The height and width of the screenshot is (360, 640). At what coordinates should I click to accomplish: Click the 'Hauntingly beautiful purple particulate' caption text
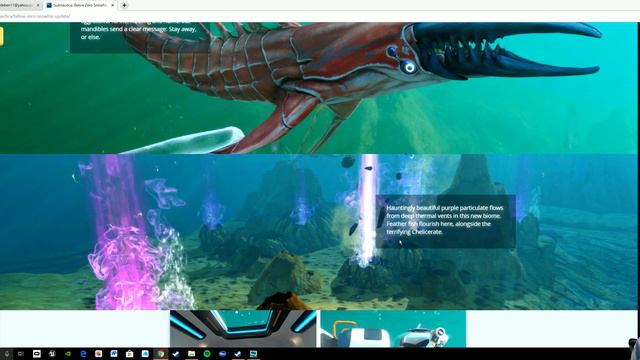[445, 220]
